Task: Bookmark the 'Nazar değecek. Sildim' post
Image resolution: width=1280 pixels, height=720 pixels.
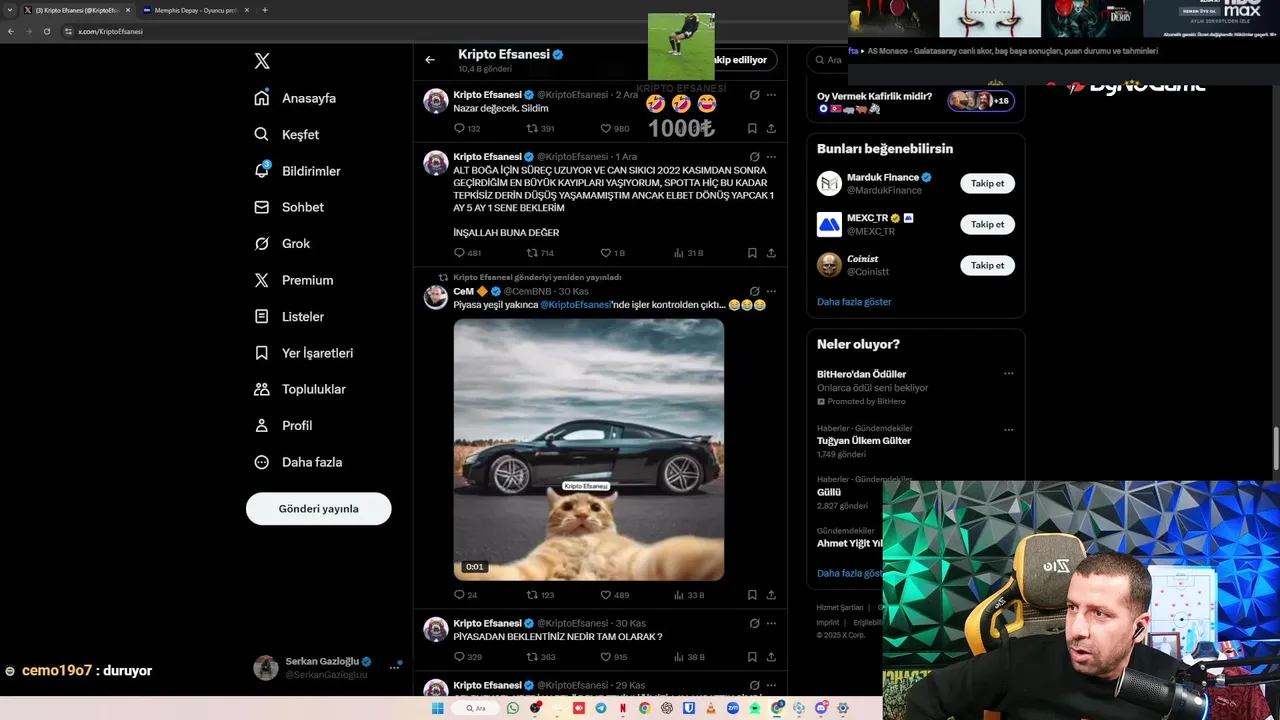Action: [x=752, y=128]
